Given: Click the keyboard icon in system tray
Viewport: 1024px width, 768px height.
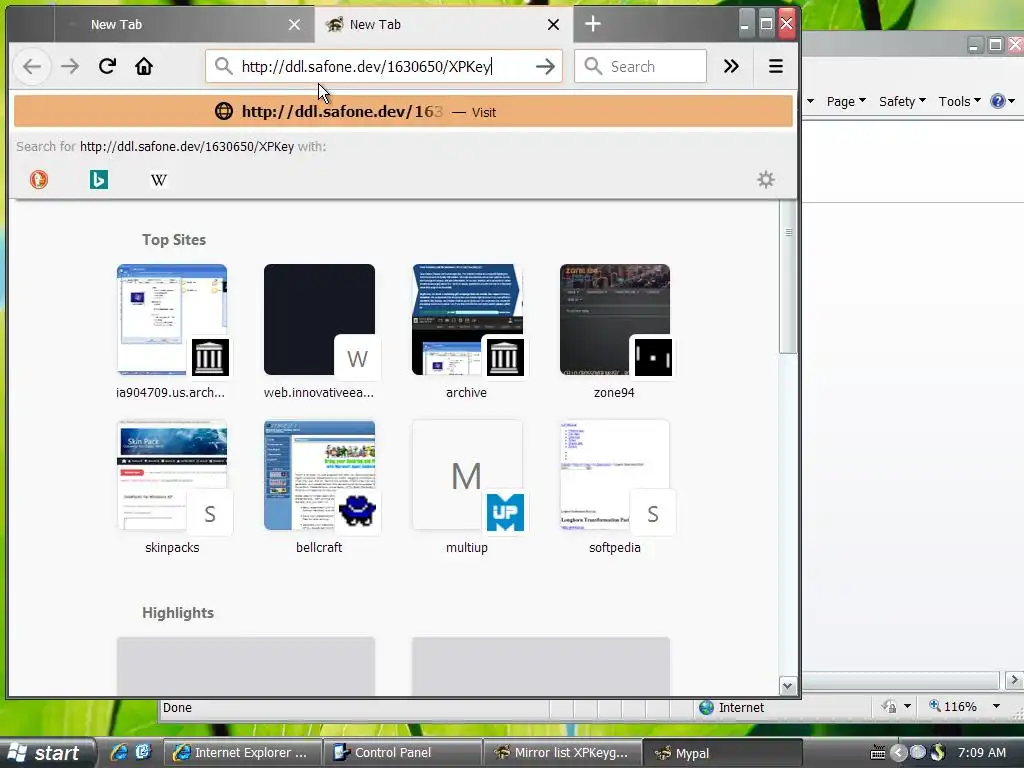Looking at the screenshot, I should click(878, 753).
